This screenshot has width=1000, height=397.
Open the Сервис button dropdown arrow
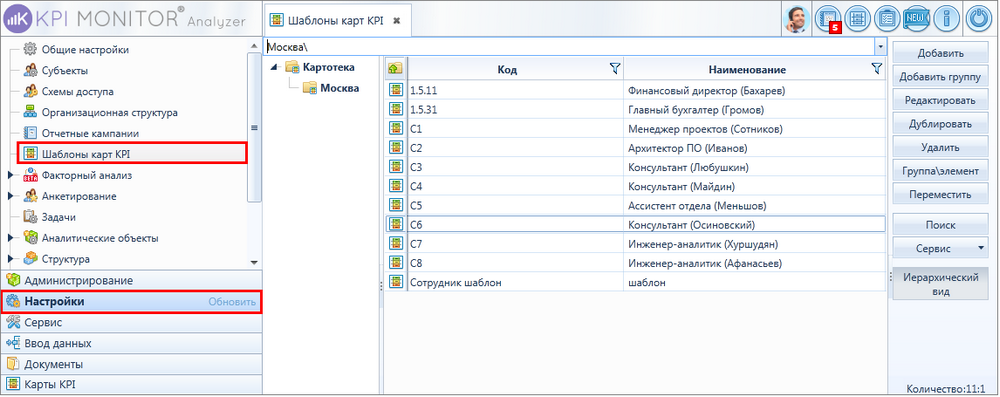point(980,248)
